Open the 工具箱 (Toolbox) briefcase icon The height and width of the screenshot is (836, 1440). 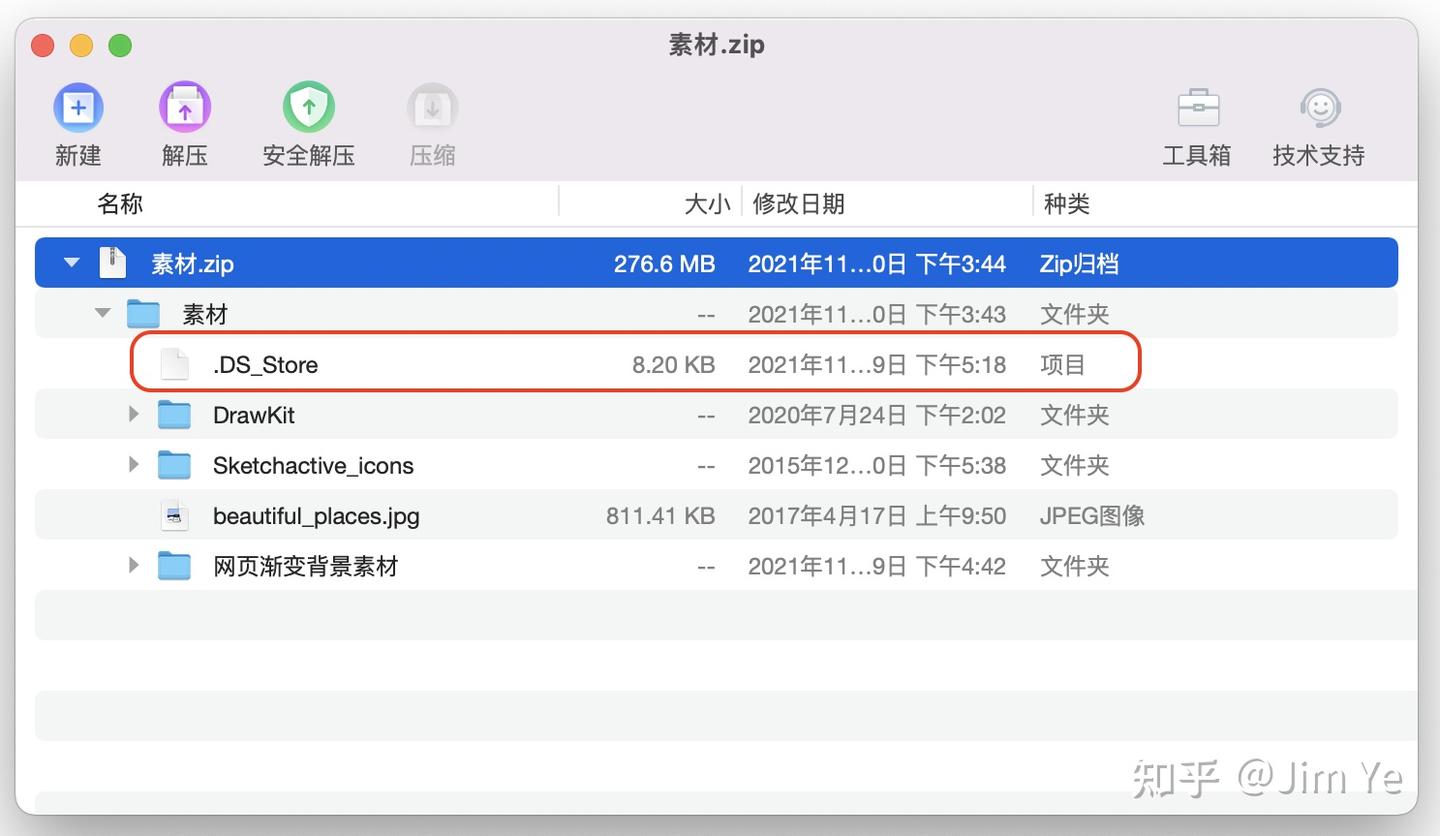pos(1197,106)
